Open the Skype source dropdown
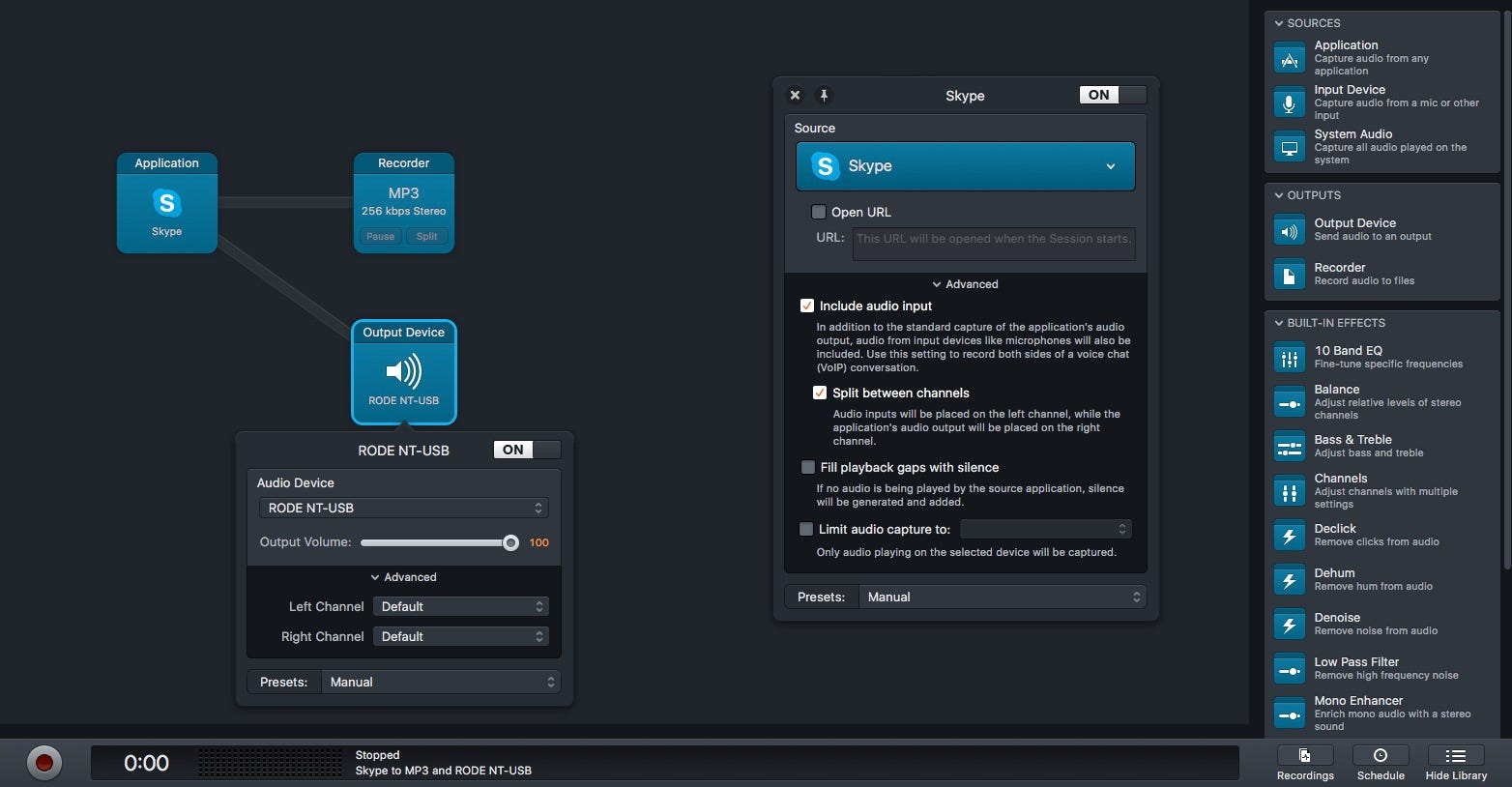 pyautogui.click(x=966, y=166)
